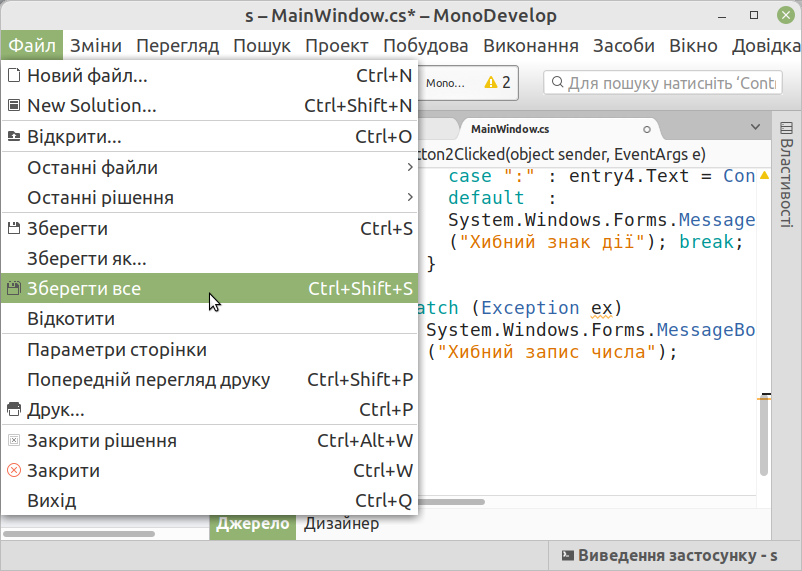Click the warning marker in editor margin
Viewport: 802px width, 571px height.
click(x=764, y=175)
